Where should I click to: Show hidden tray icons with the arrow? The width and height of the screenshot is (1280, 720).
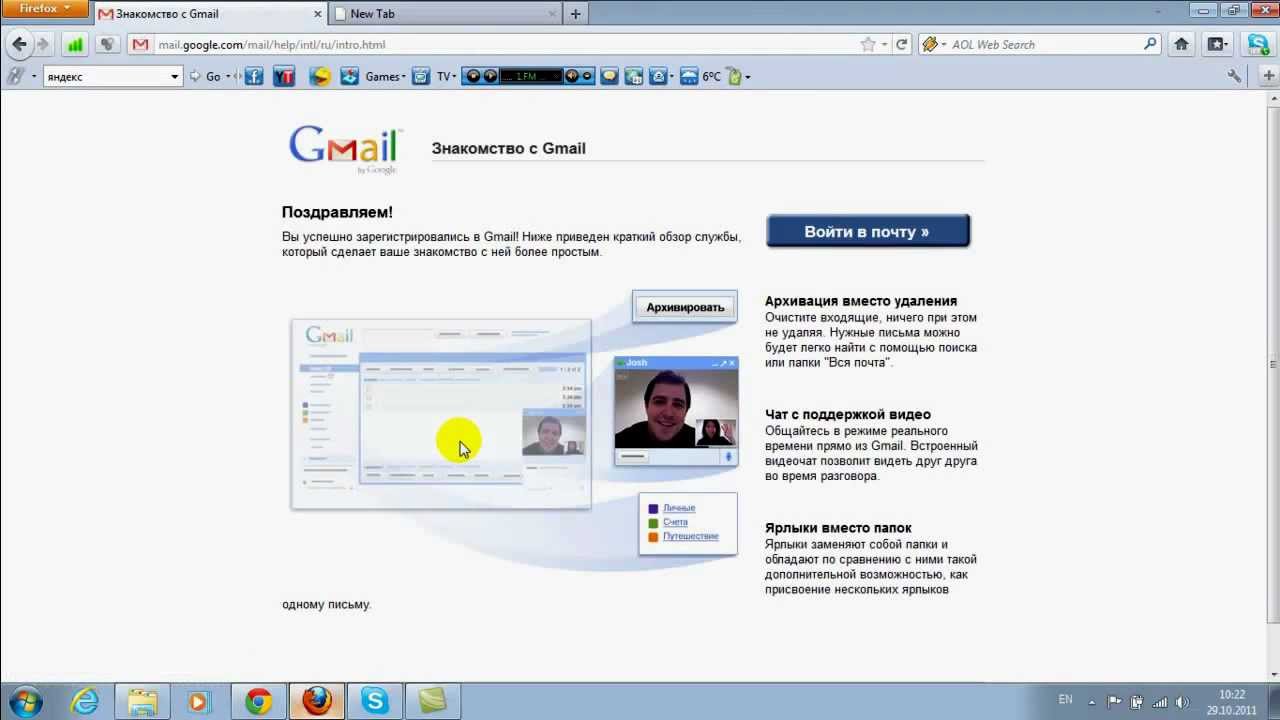point(1092,701)
